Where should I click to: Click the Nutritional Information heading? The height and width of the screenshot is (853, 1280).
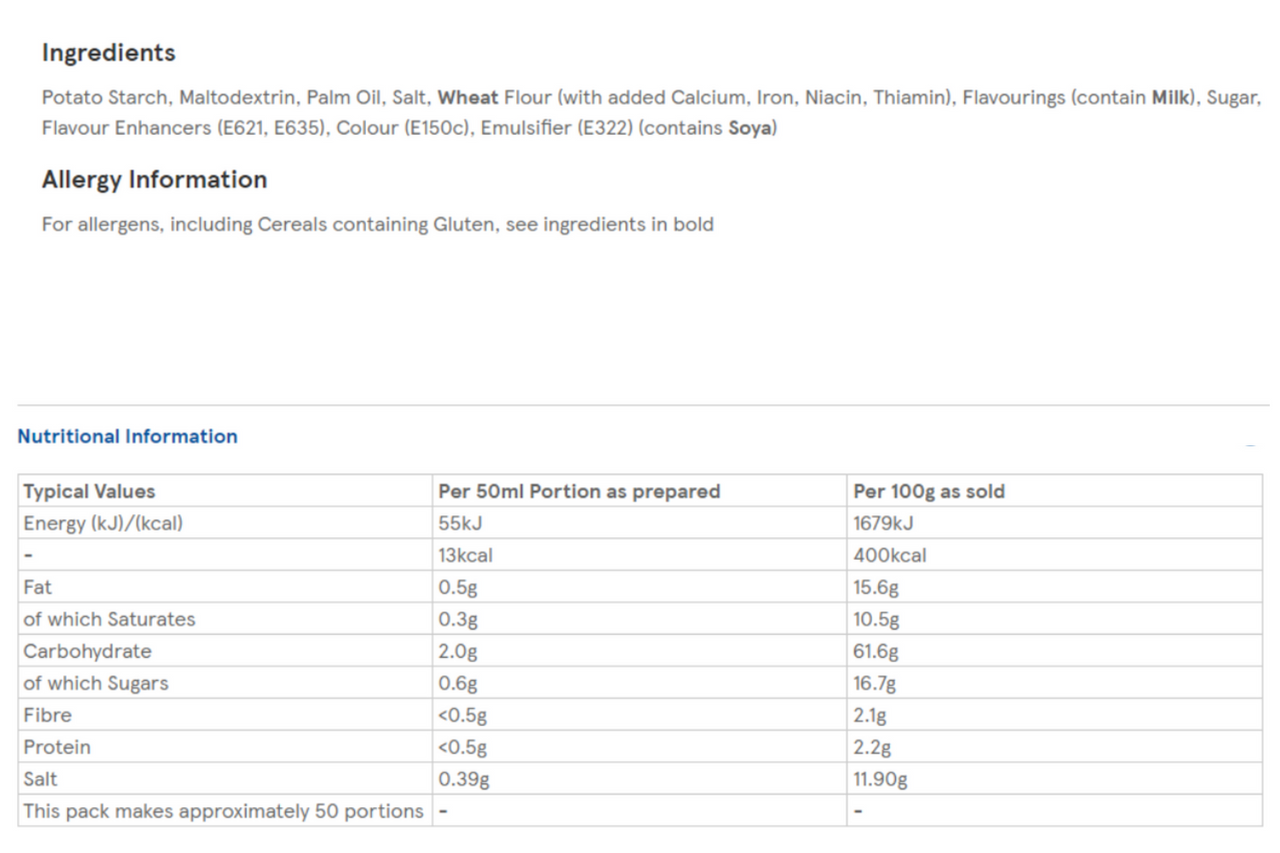[127, 436]
